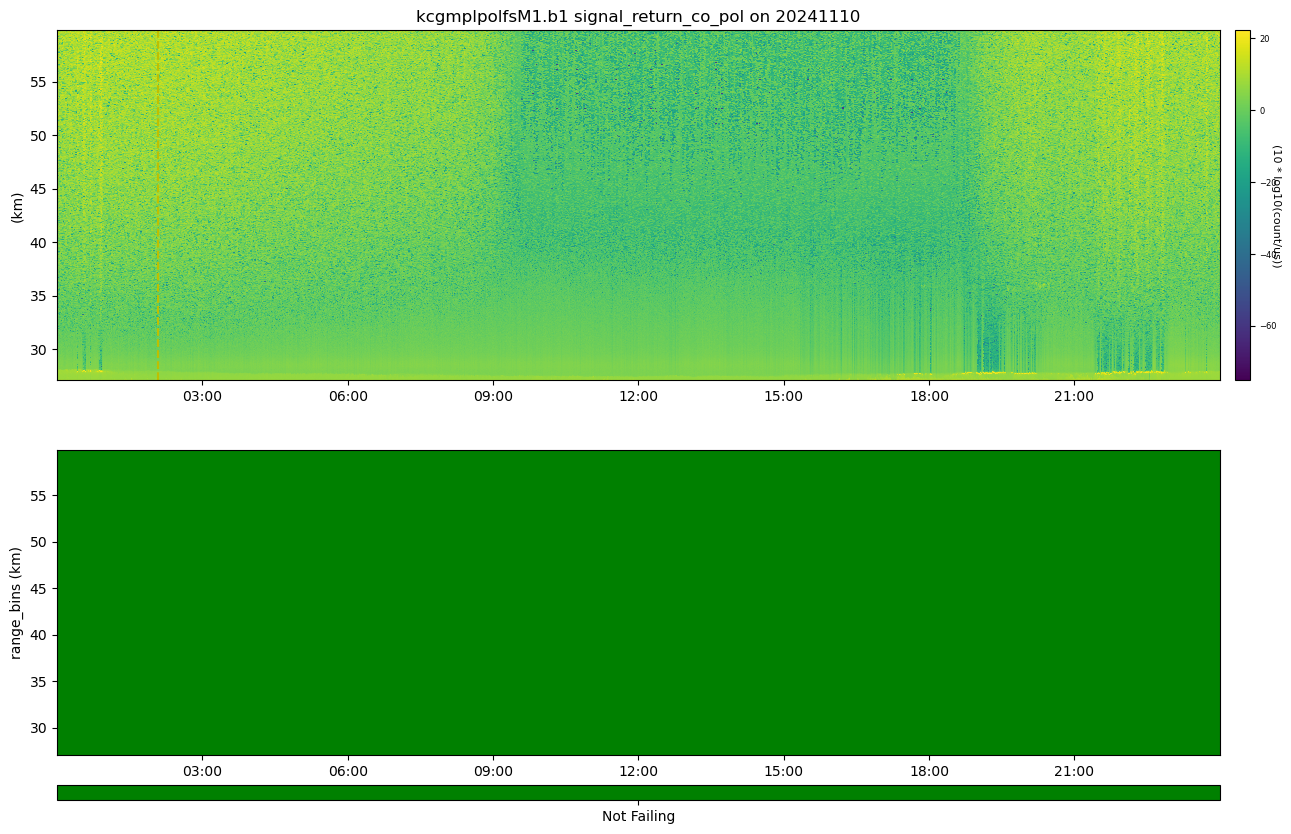Click the 55 y-axis tick on the top plot
1291x834 pixels.
[x=40, y=82]
